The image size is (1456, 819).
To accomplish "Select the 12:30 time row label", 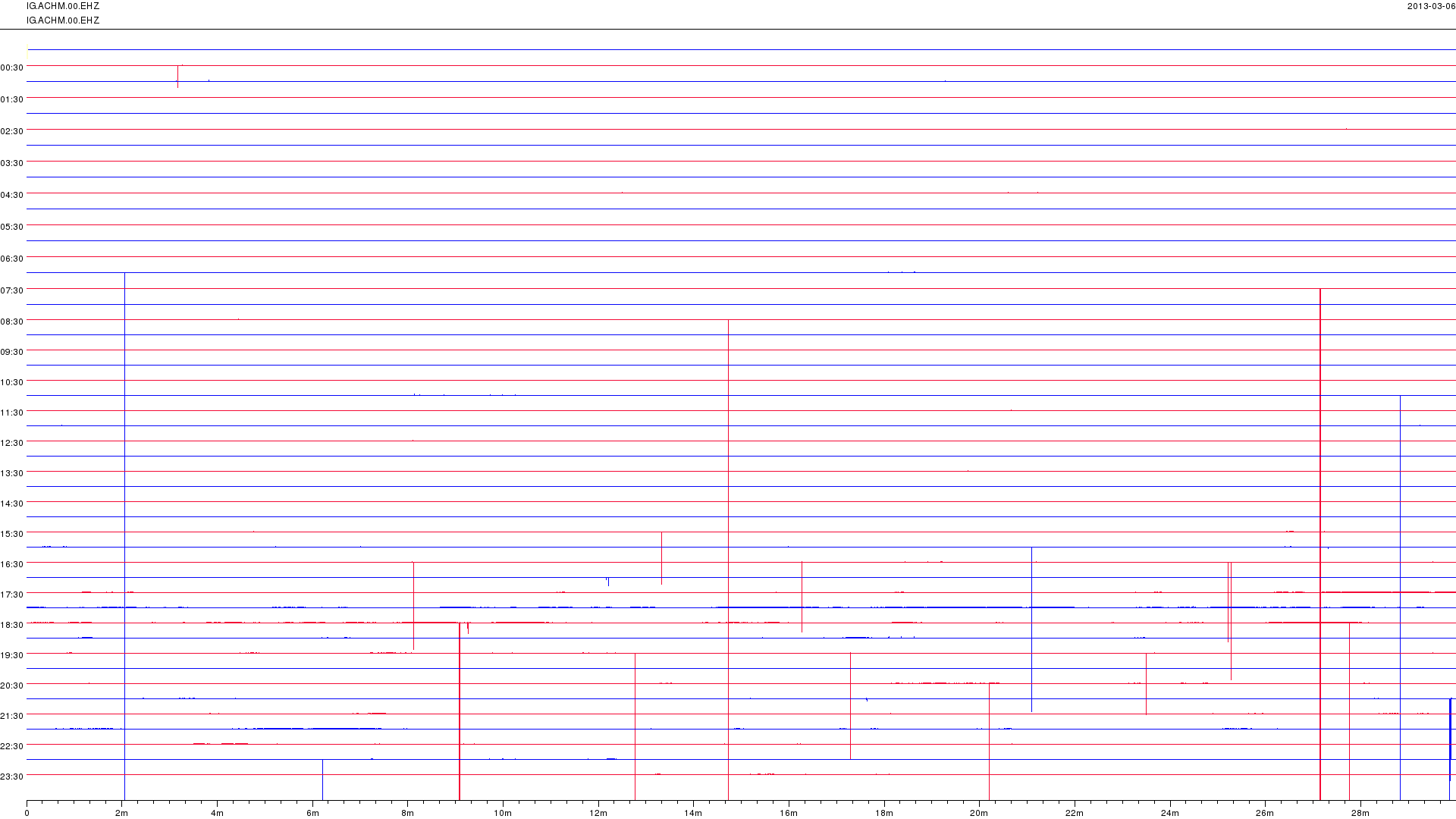I will 12,443.
